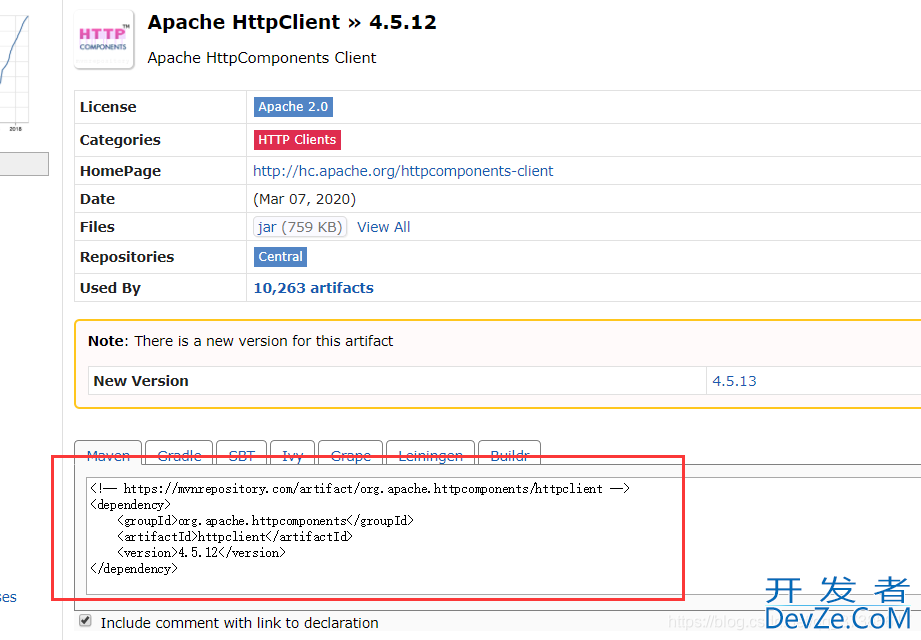Open the 10,263 artifacts link
The width and height of the screenshot is (921, 640).
313,288
